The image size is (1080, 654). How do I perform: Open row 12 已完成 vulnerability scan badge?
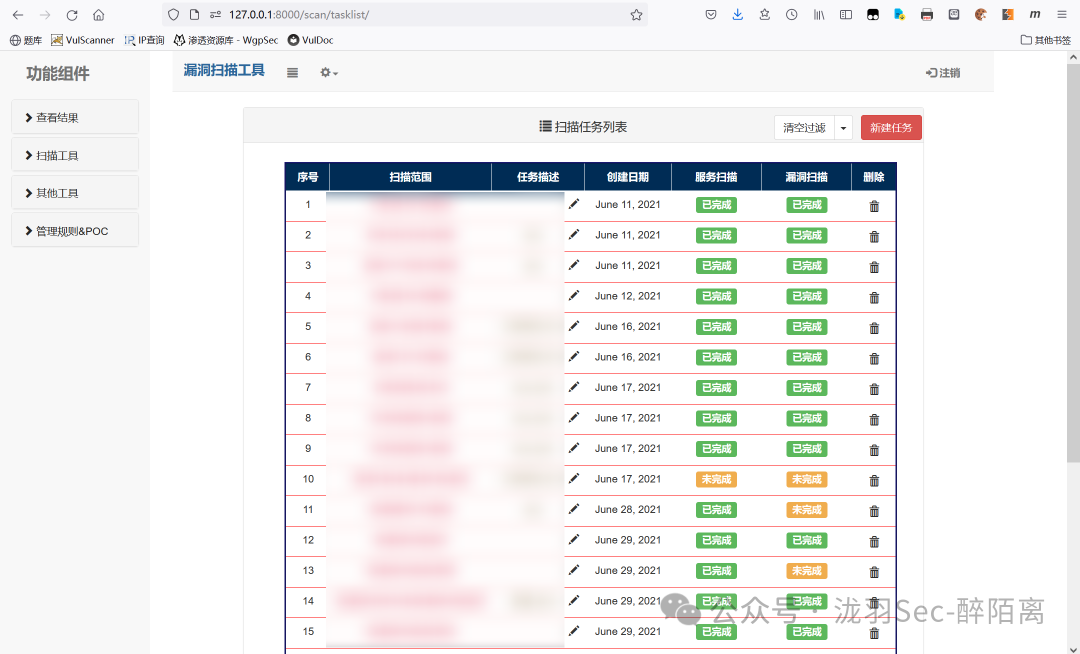pyautogui.click(x=807, y=540)
